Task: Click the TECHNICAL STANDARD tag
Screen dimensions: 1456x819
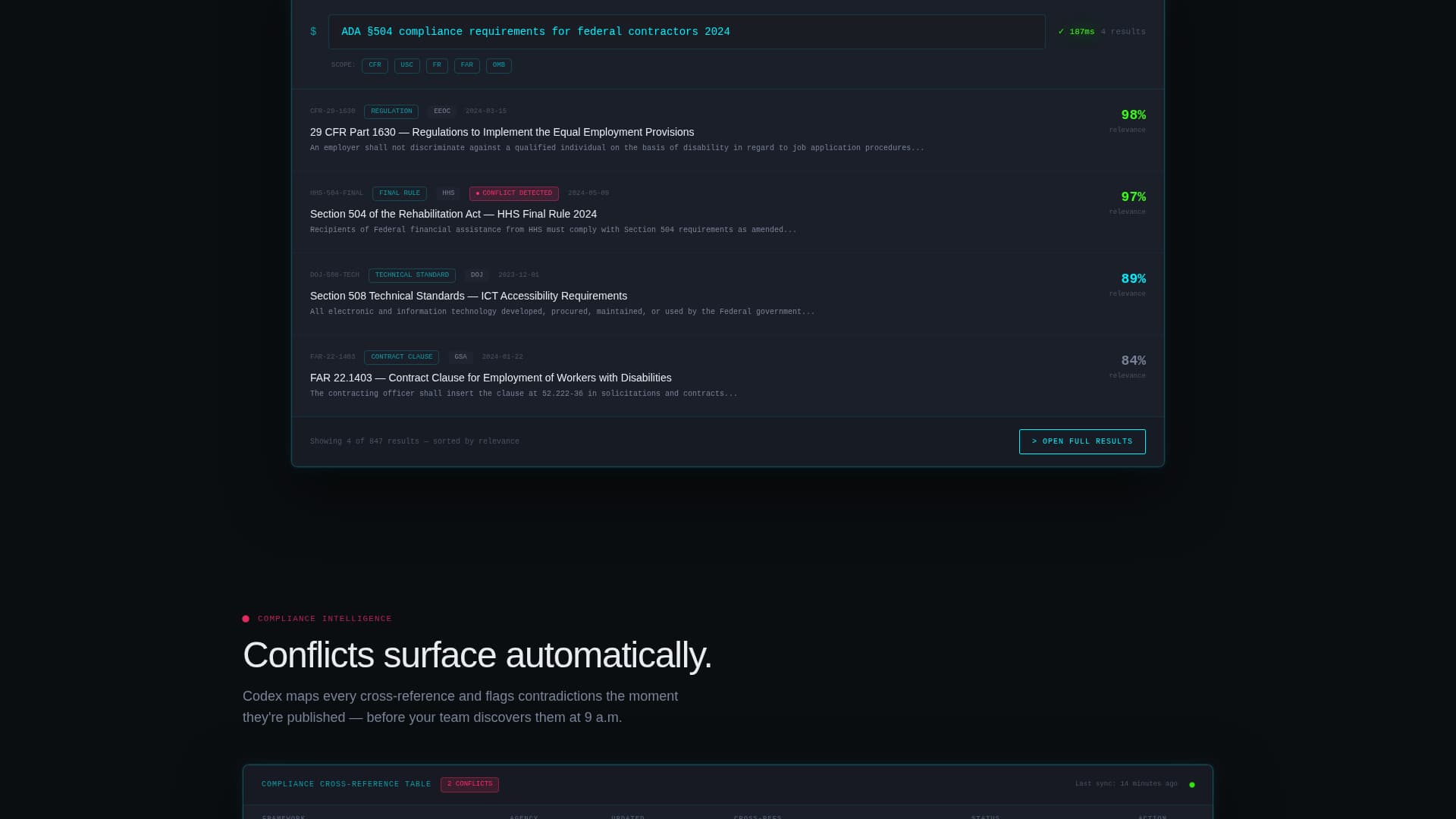Action: point(412,275)
